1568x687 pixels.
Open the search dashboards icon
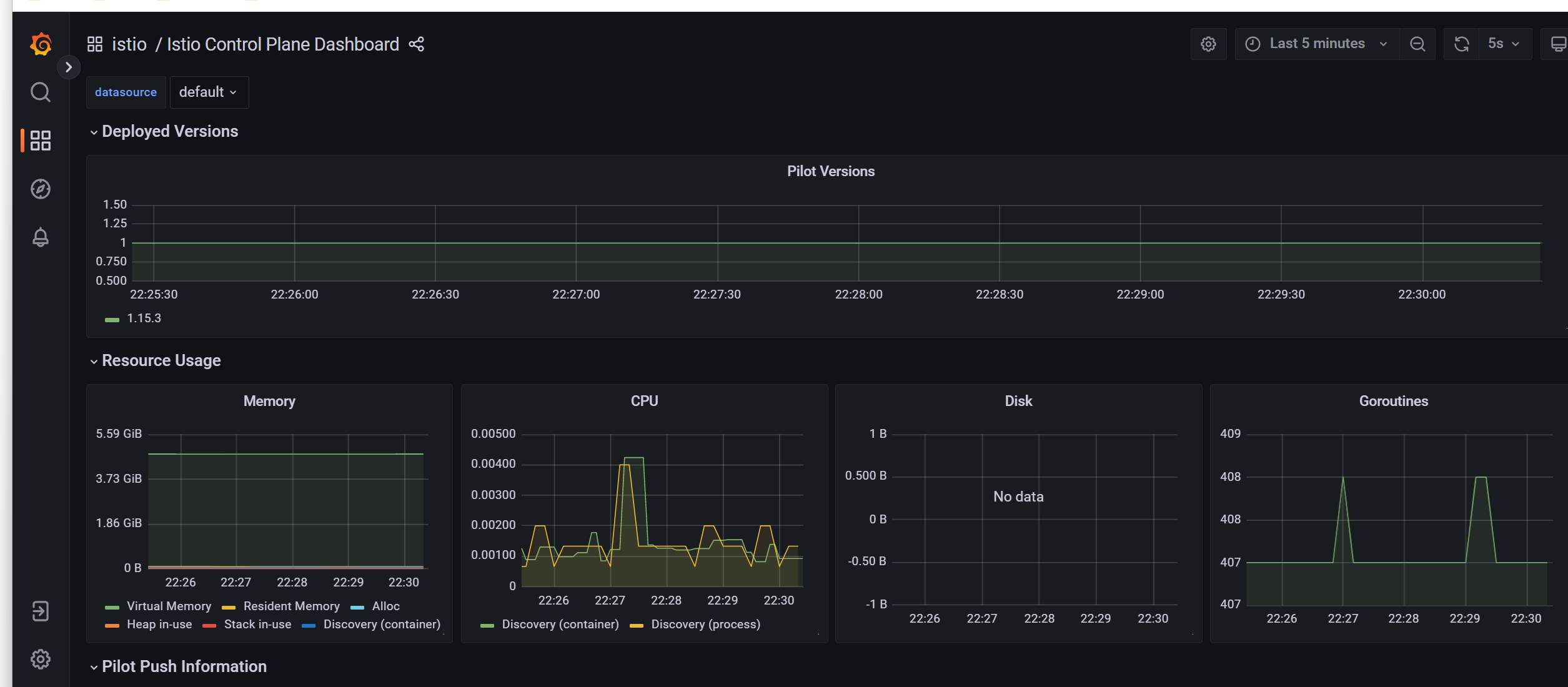[x=41, y=92]
